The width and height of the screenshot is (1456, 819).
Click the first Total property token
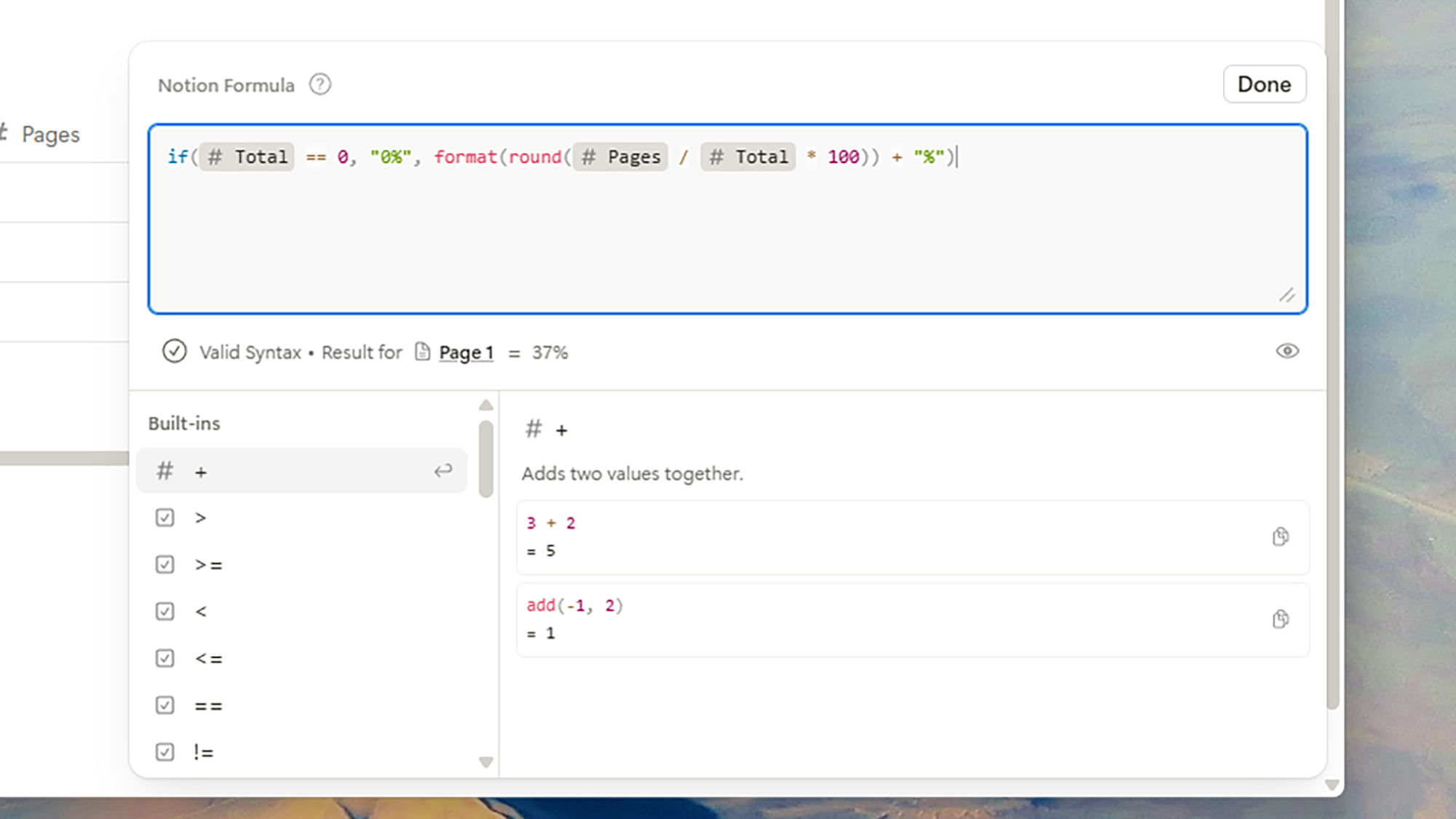[248, 157]
